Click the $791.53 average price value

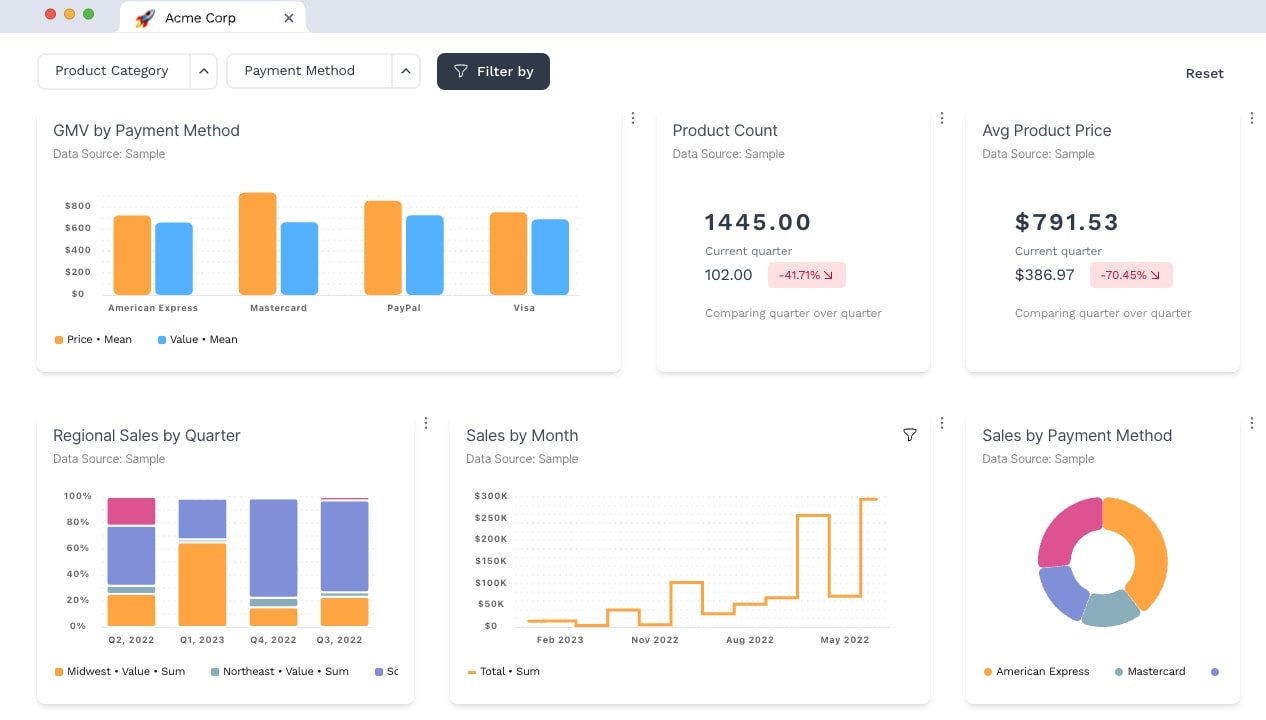(x=1067, y=222)
